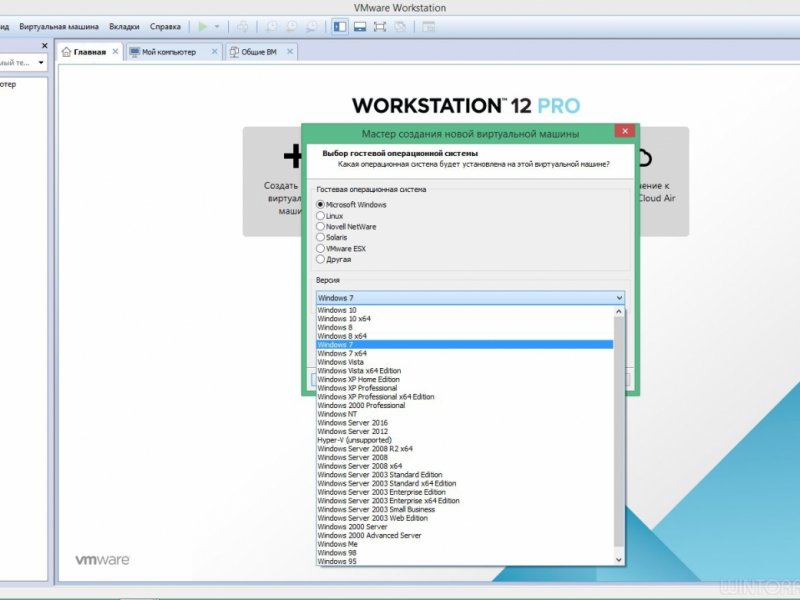The height and width of the screenshot is (600, 800).
Task: Click the take snapshot clock icon
Action: pos(272,27)
